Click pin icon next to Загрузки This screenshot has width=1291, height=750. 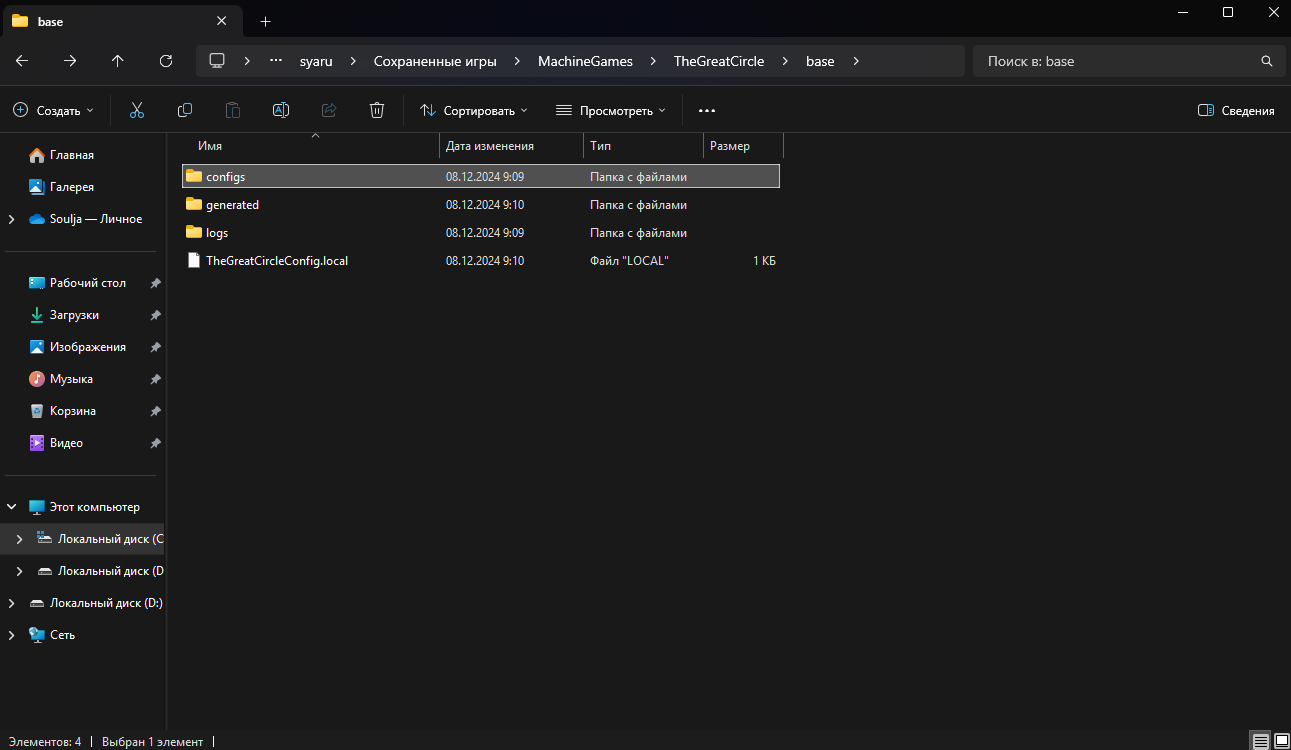[155, 315]
